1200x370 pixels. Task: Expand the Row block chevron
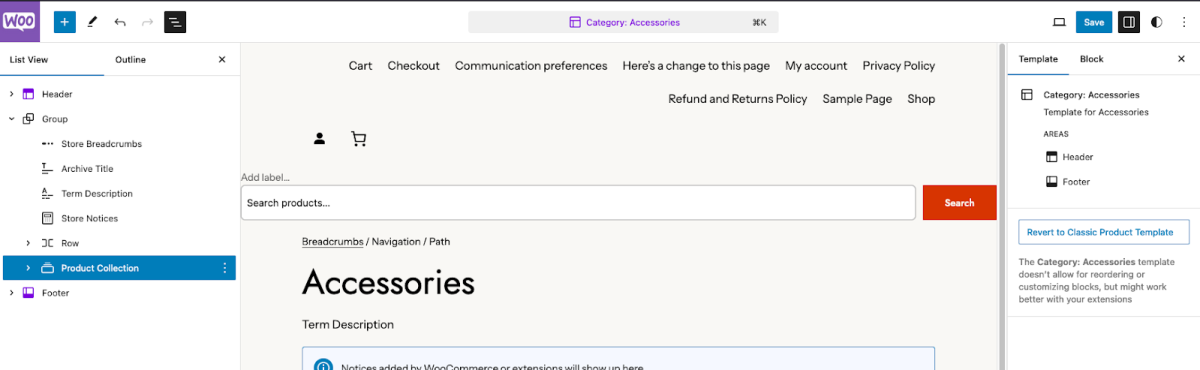[x=28, y=243]
